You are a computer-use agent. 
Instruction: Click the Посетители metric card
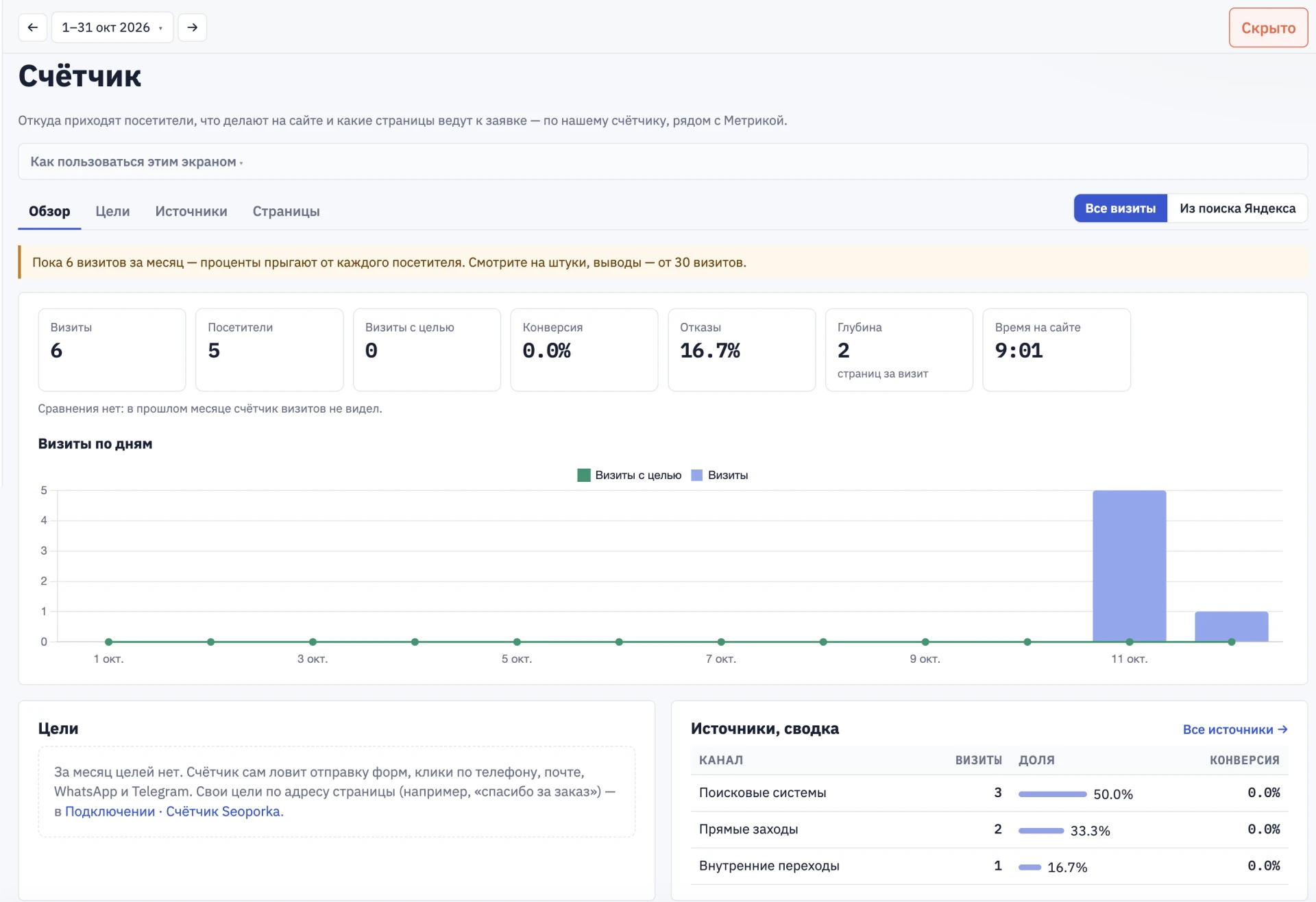269,350
